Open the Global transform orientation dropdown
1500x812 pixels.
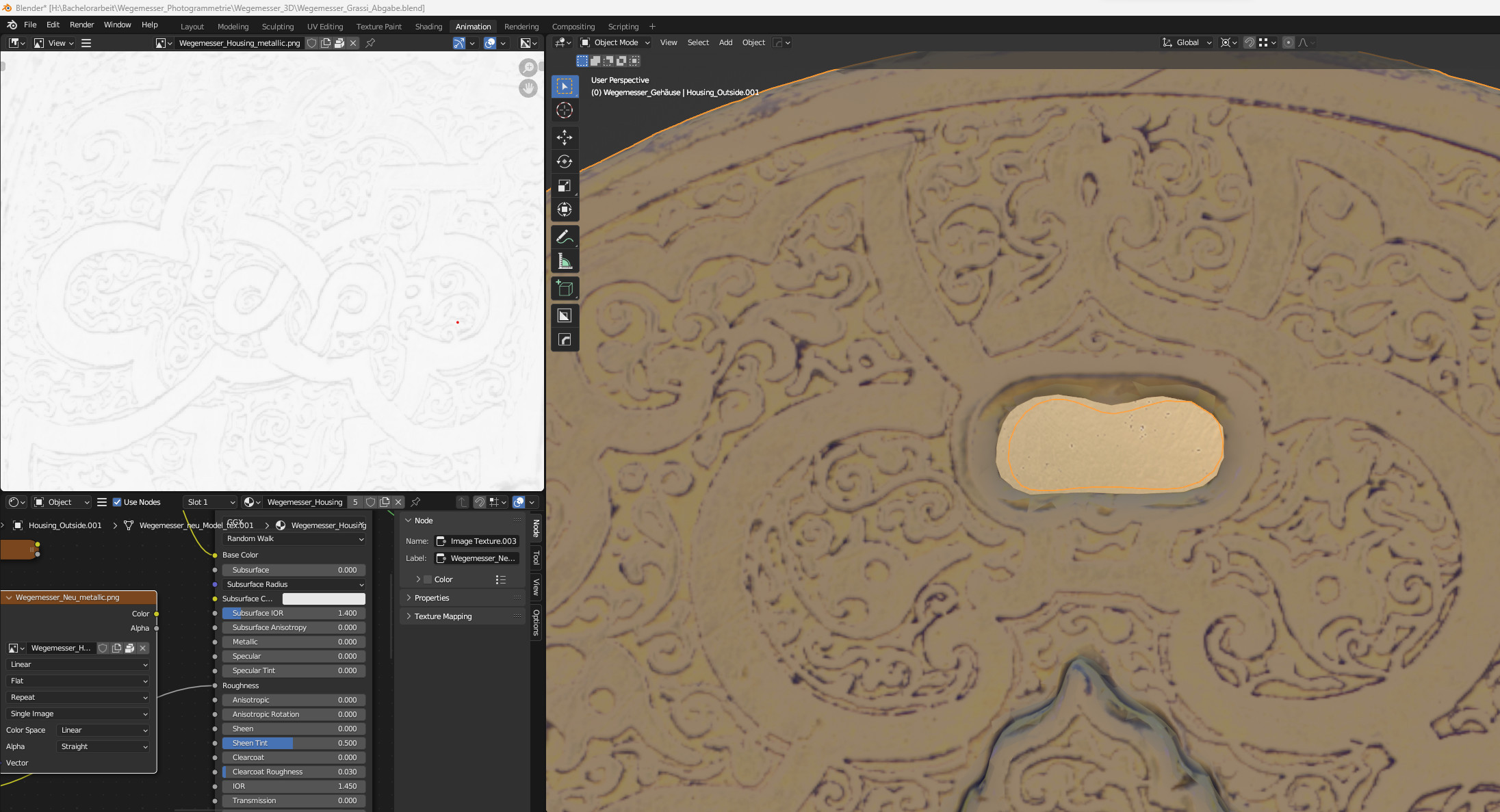pyautogui.click(x=1187, y=42)
